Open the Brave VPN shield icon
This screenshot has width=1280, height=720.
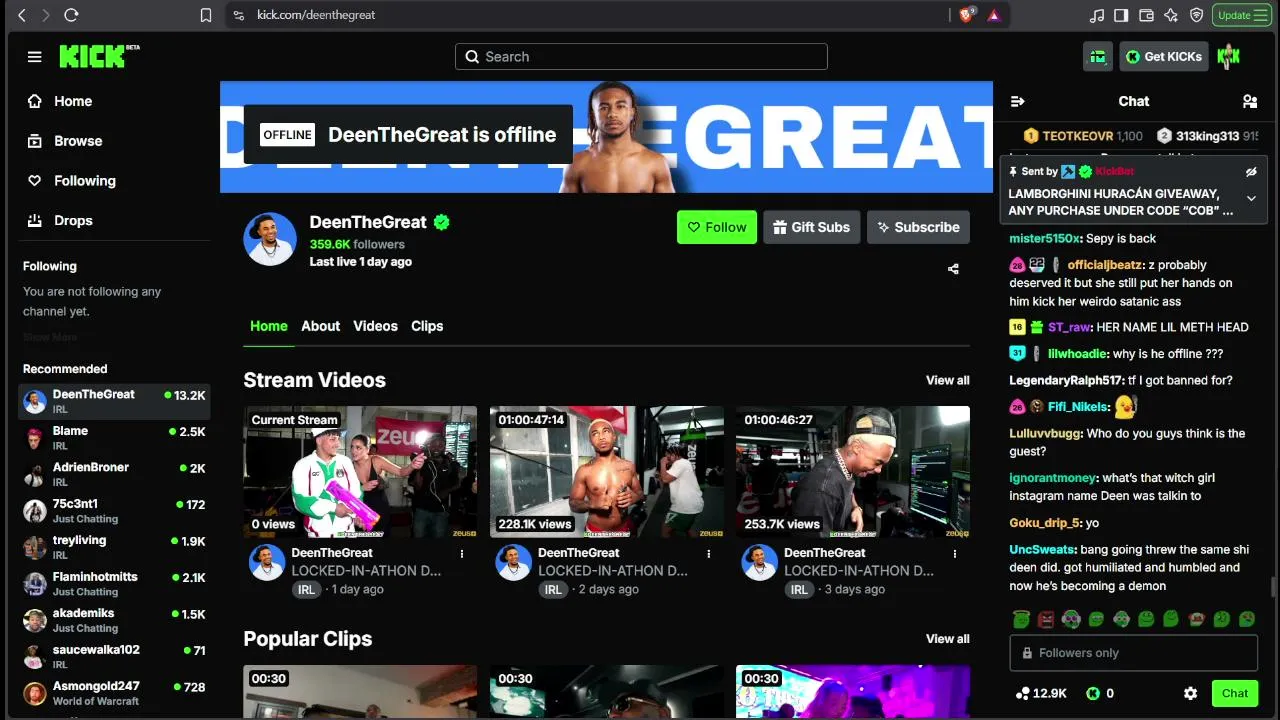pos(1196,15)
